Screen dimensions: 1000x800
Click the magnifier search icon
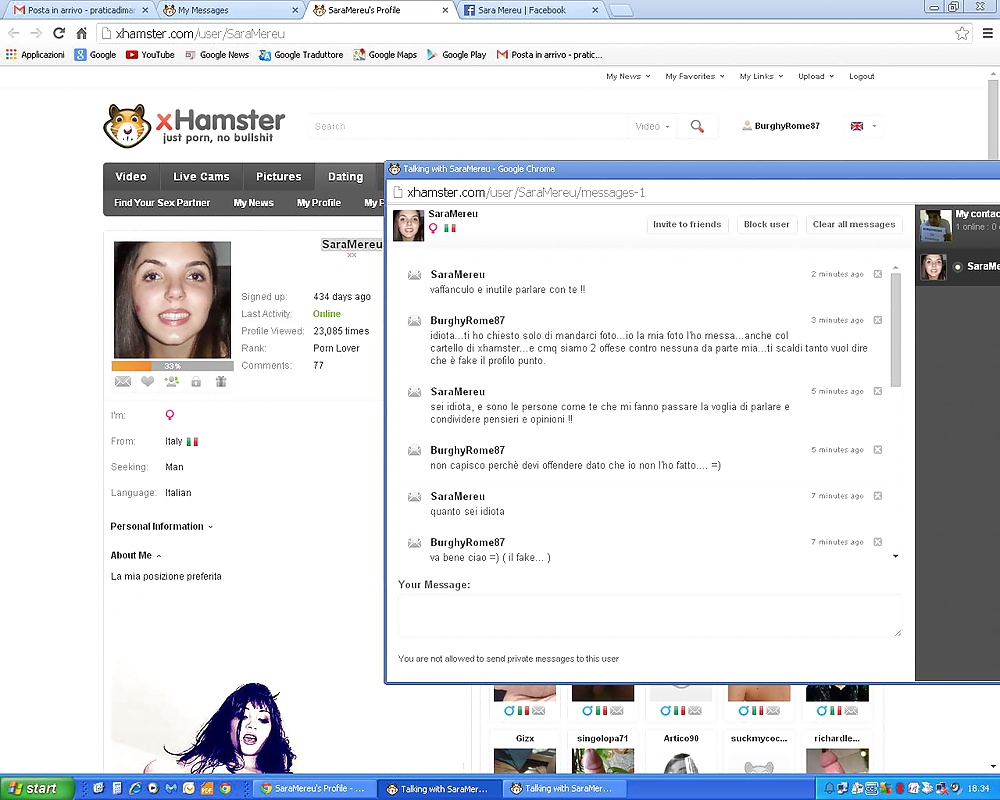point(697,127)
